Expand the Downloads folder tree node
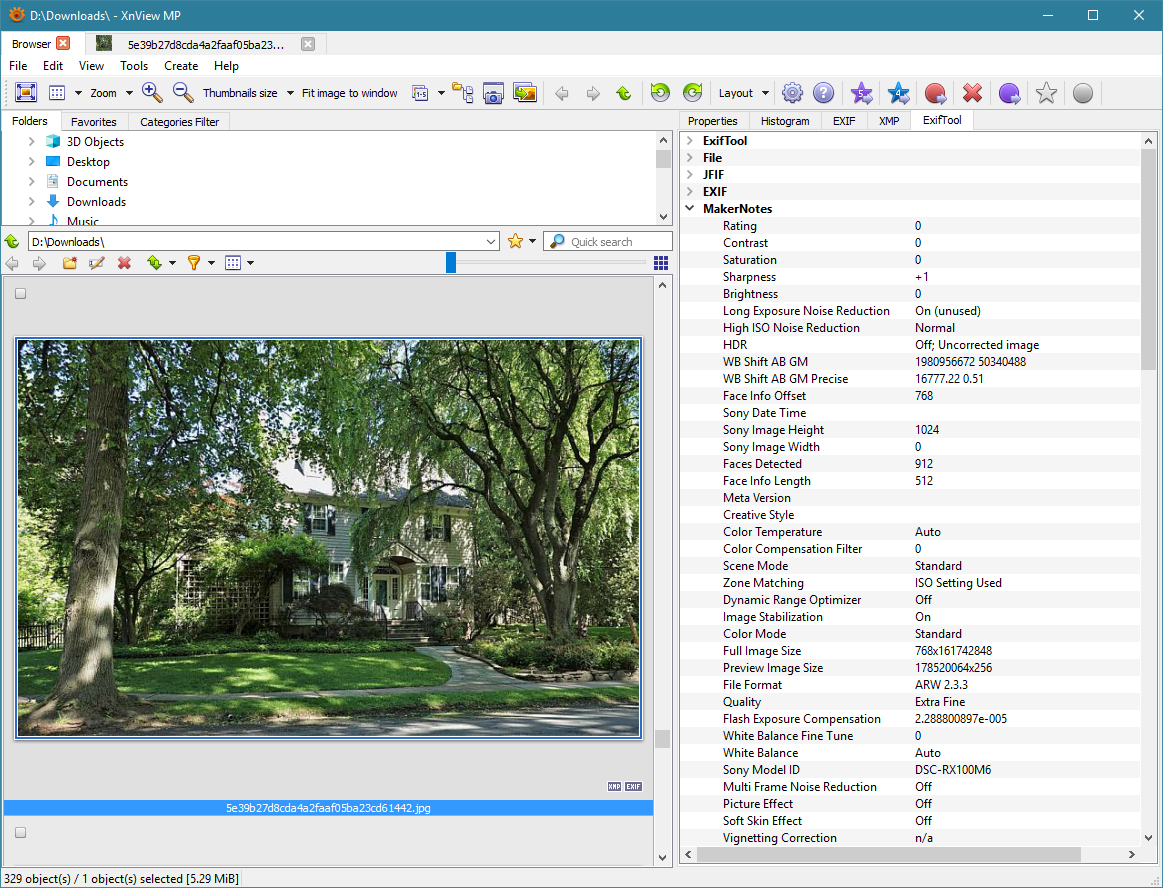The width and height of the screenshot is (1163, 888). pyautogui.click(x=32, y=202)
